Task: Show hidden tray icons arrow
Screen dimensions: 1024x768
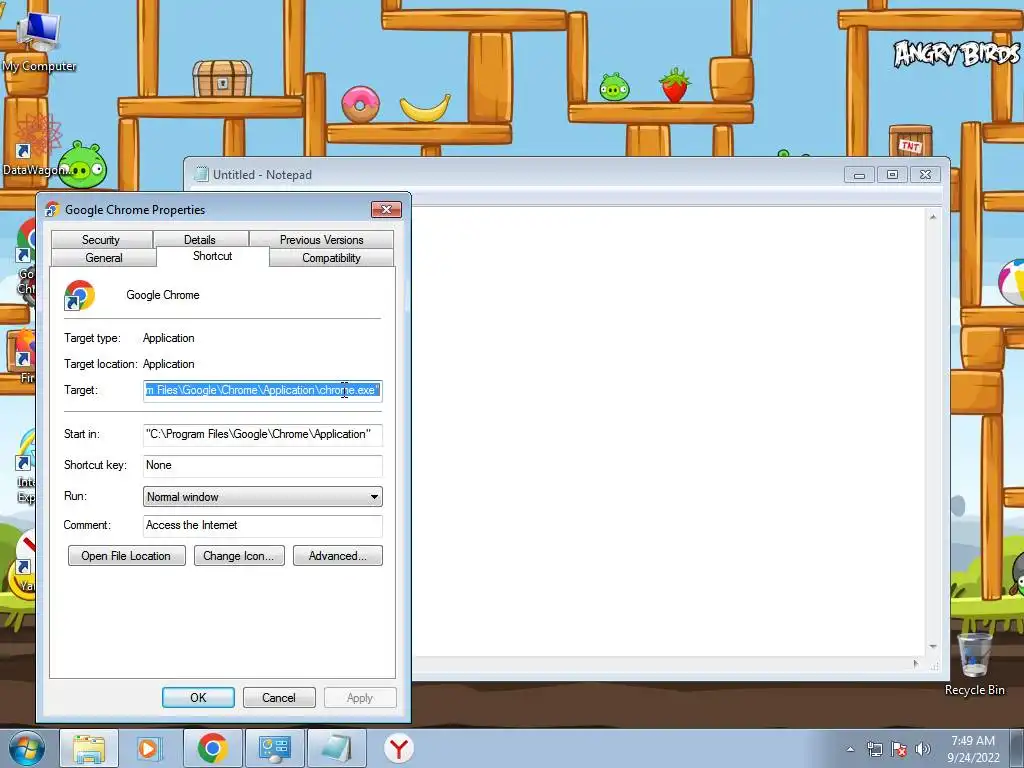Action: (850, 749)
